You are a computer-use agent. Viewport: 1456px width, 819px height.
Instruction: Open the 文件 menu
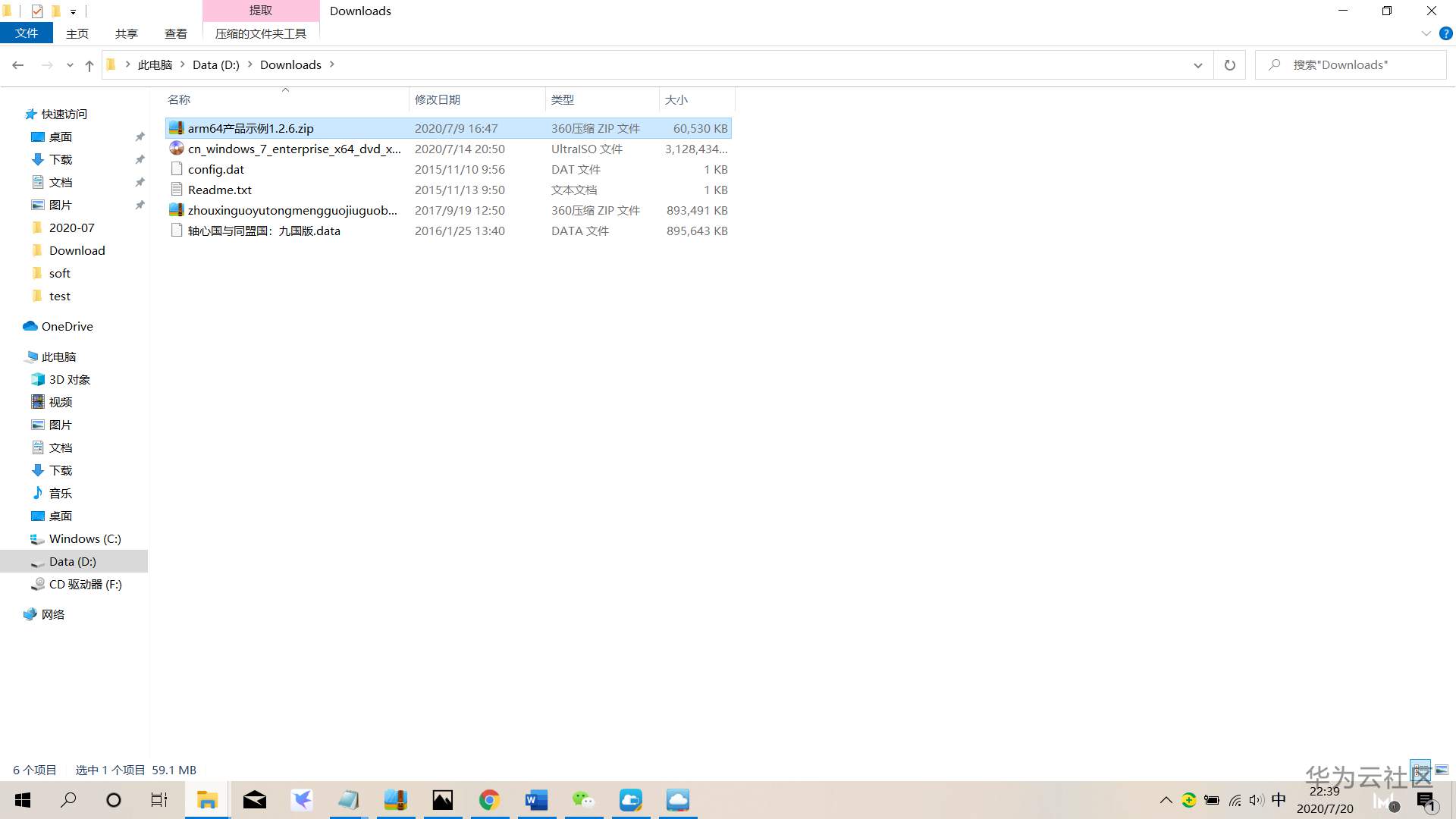[27, 33]
